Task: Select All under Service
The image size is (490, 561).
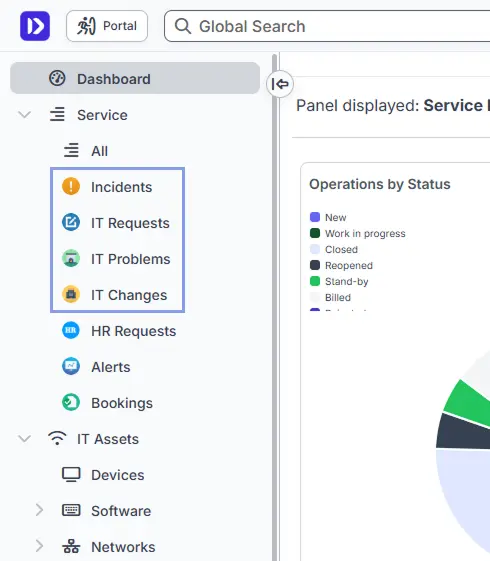Action: [99, 151]
